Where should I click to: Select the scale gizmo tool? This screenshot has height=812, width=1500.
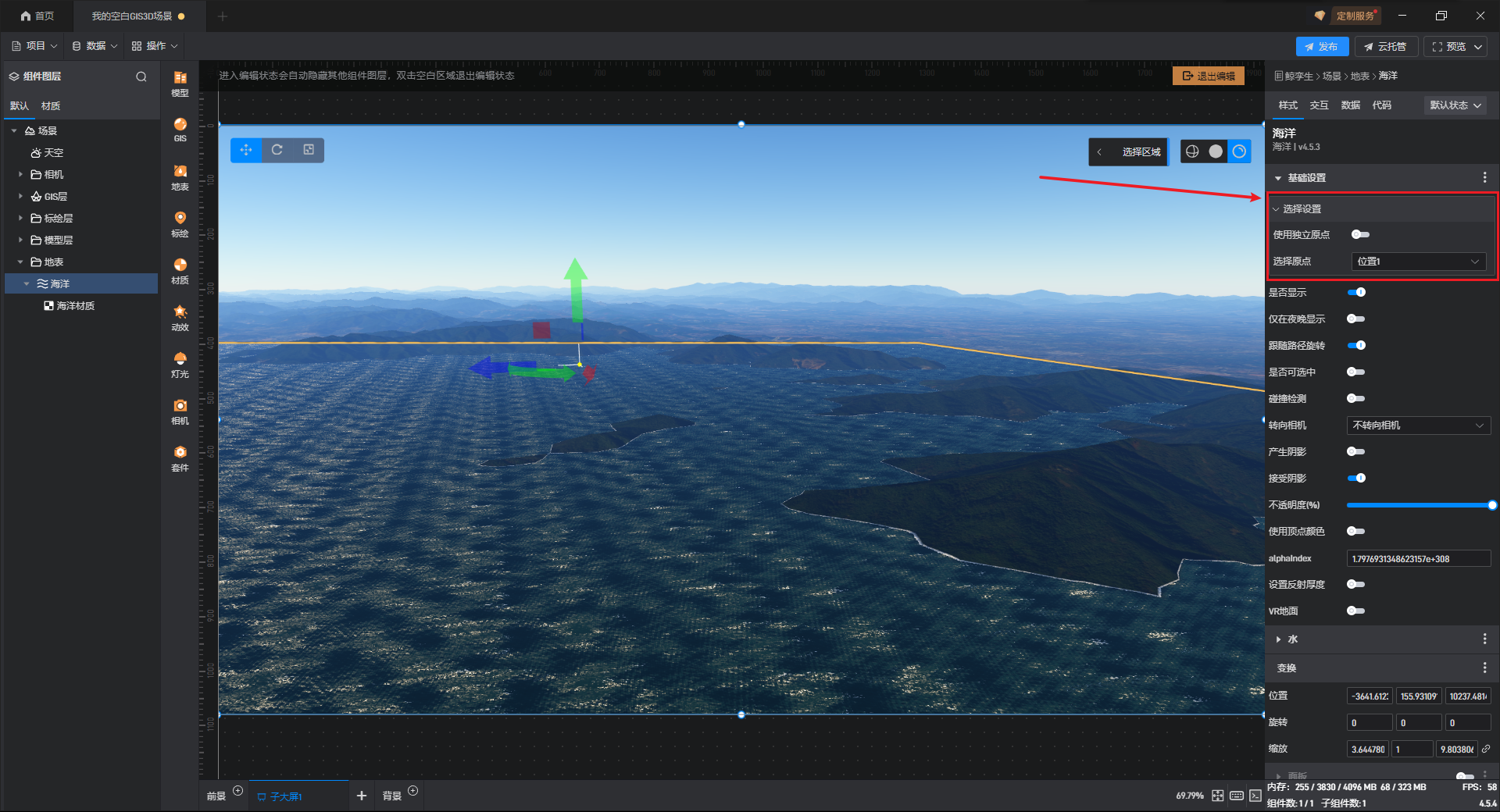(x=309, y=150)
